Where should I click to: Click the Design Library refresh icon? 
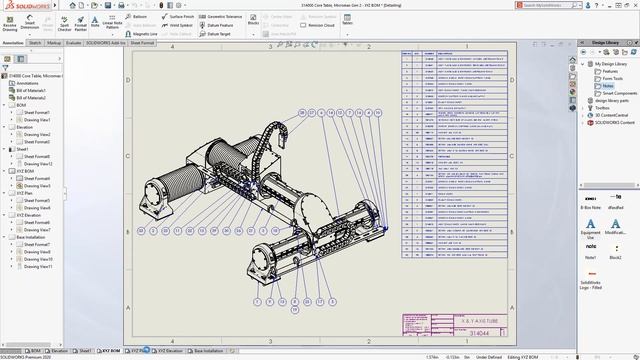pyautogui.click(x=633, y=52)
